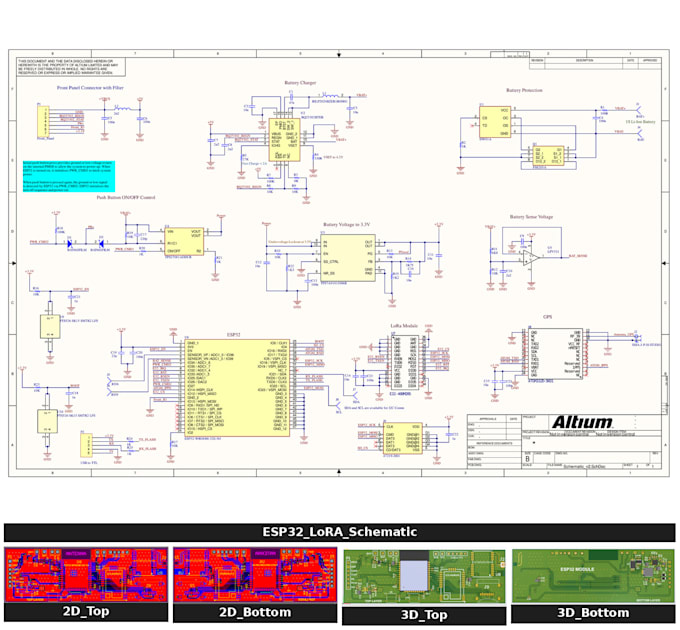Click the 3D_Top caption label

pyautogui.click(x=424, y=615)
